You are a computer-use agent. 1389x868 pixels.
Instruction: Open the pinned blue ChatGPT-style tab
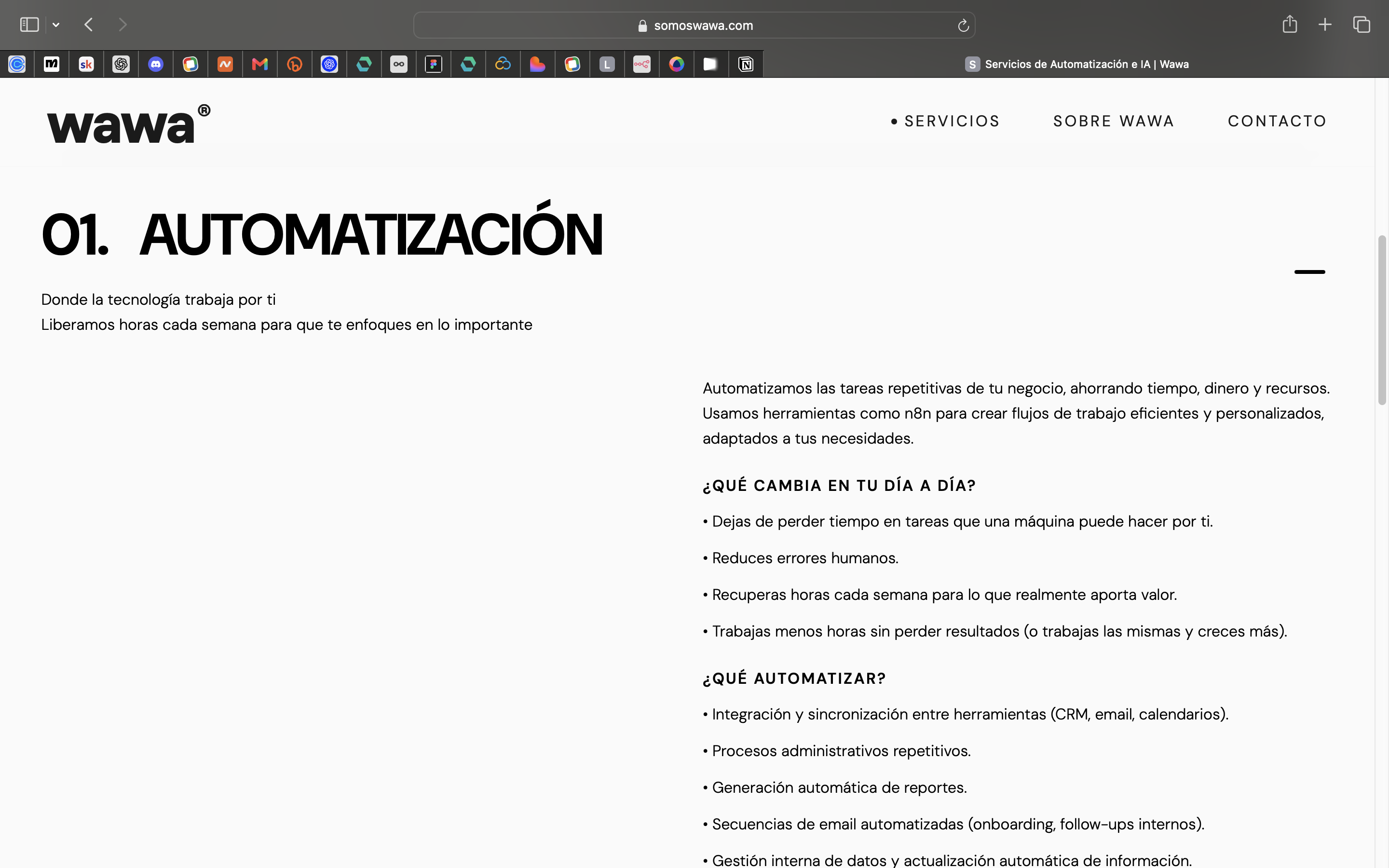click(x=329, y=64)
